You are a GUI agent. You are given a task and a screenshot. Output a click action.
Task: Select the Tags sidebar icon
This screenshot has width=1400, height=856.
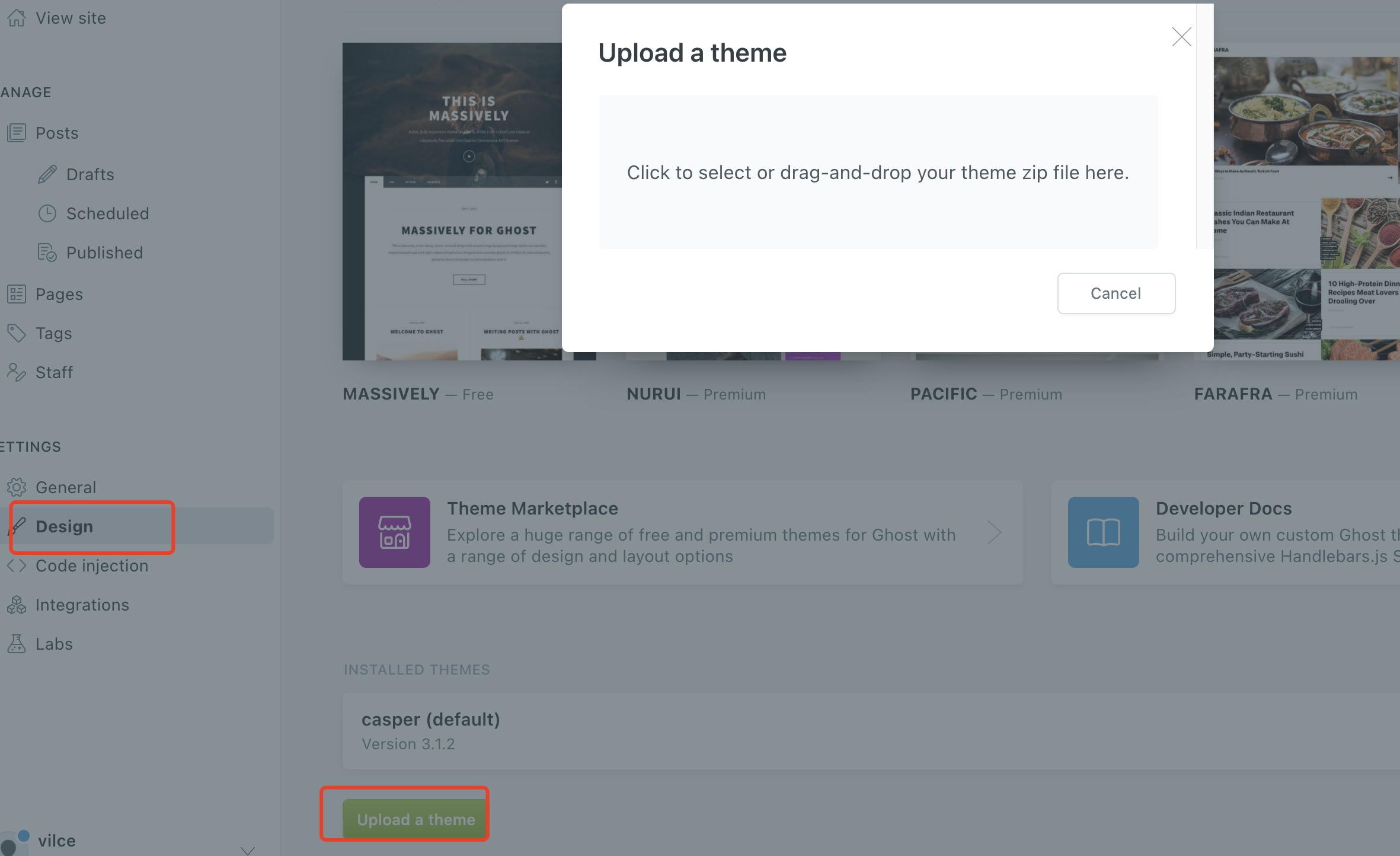17,333
